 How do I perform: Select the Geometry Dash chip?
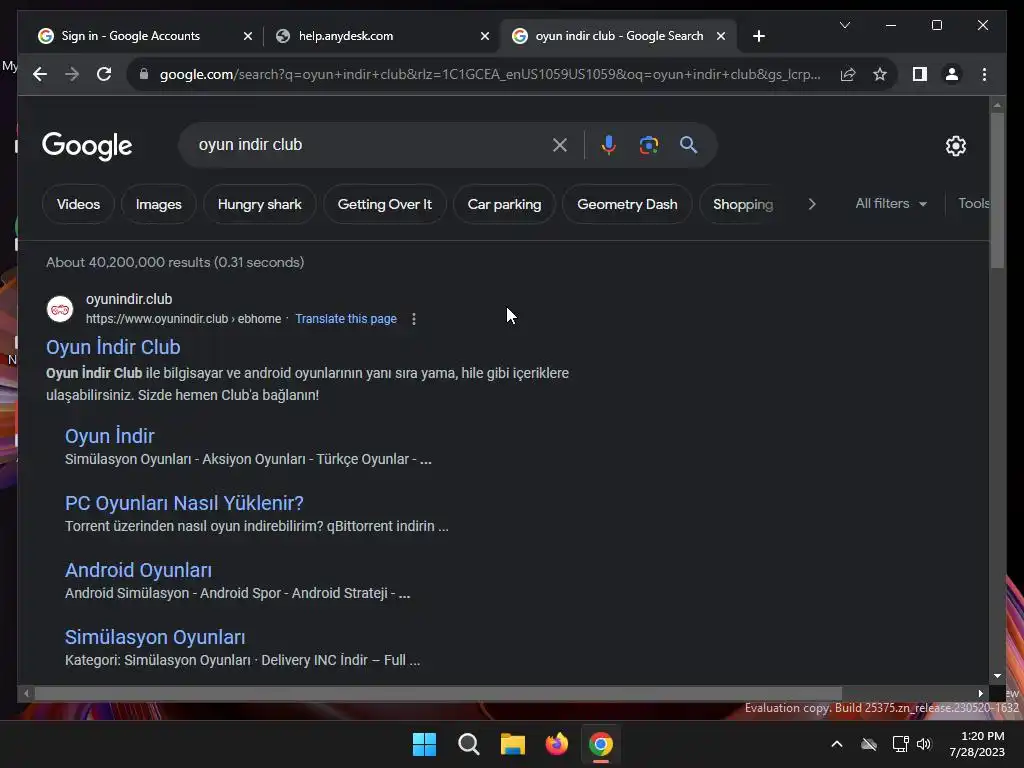coord(627,204)
